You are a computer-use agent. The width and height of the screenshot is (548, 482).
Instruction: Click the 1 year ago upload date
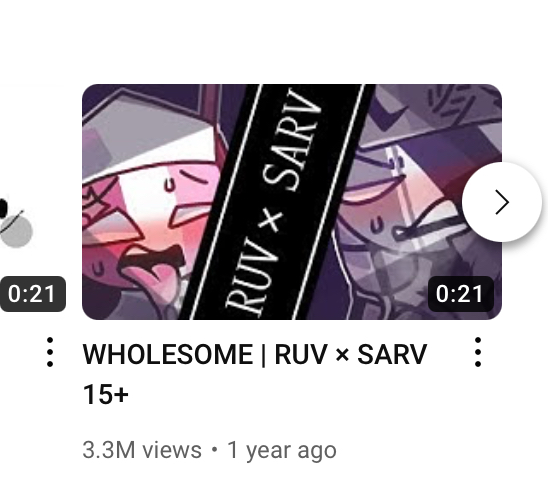coord(282,450)
